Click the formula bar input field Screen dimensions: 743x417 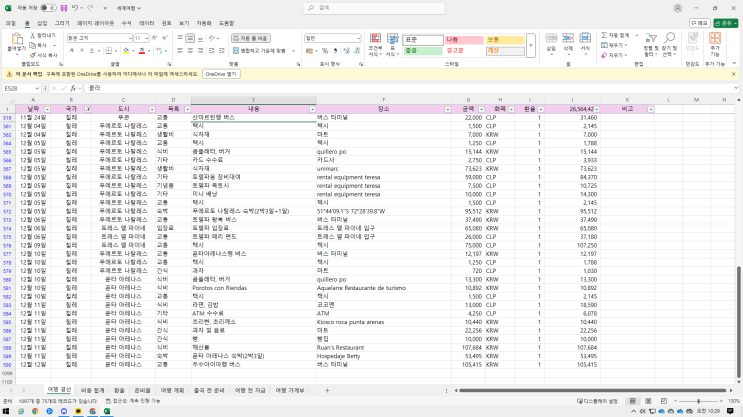click(410, 88)
